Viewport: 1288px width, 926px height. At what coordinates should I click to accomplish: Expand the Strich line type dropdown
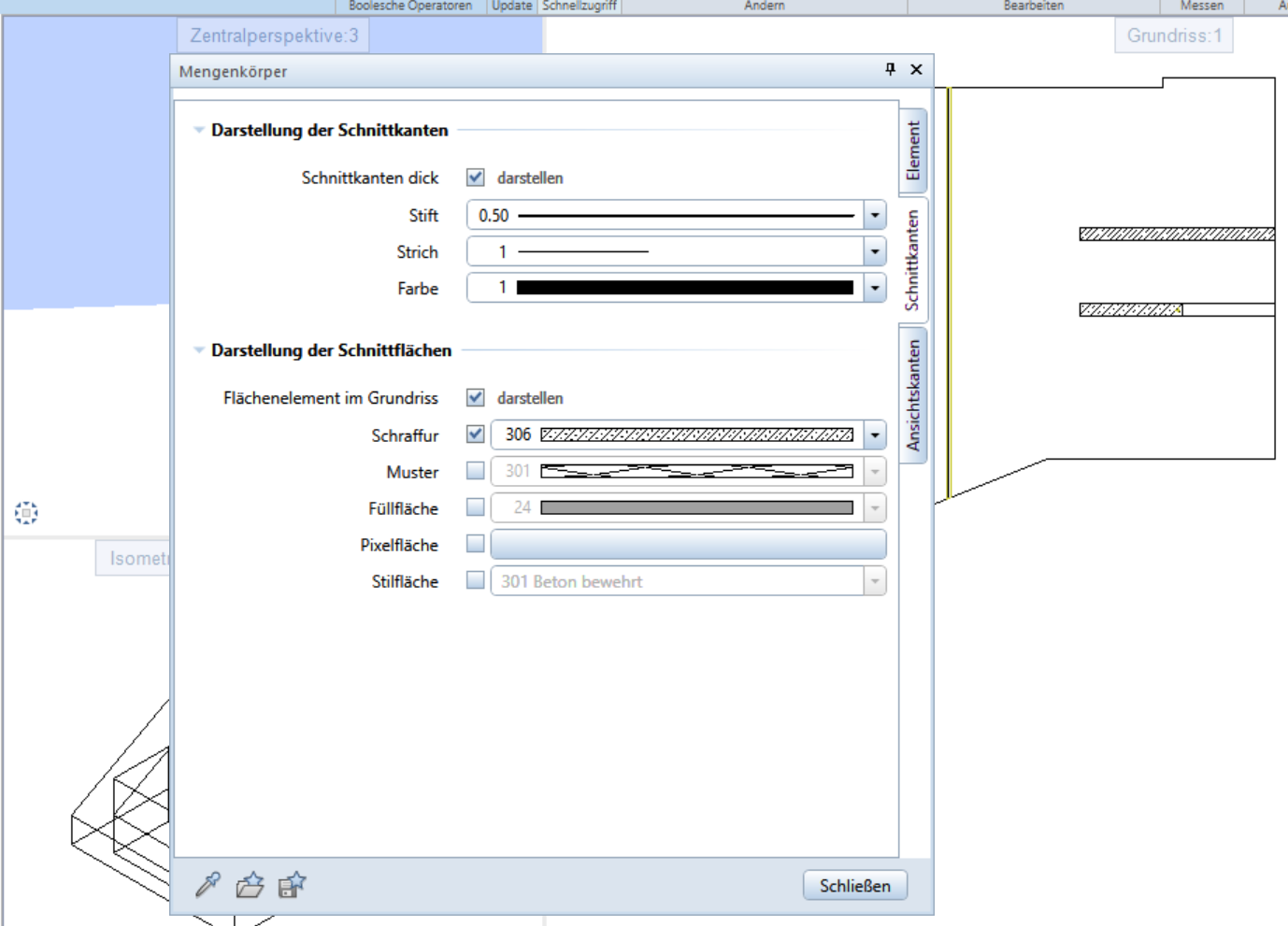coord(874,252)
